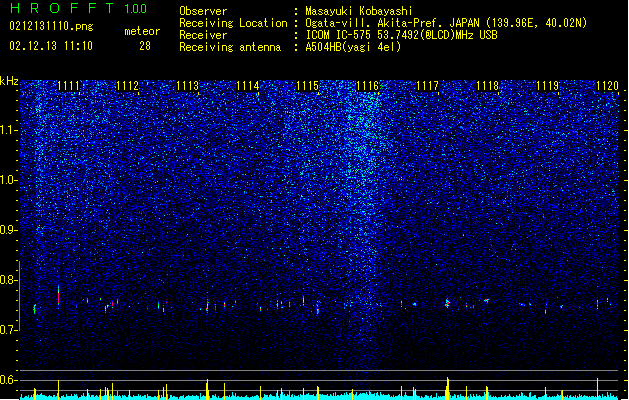Click the strong red meteor echo after 1111
The width and height of the screenshot is (629, 400).
click(59, 296)
